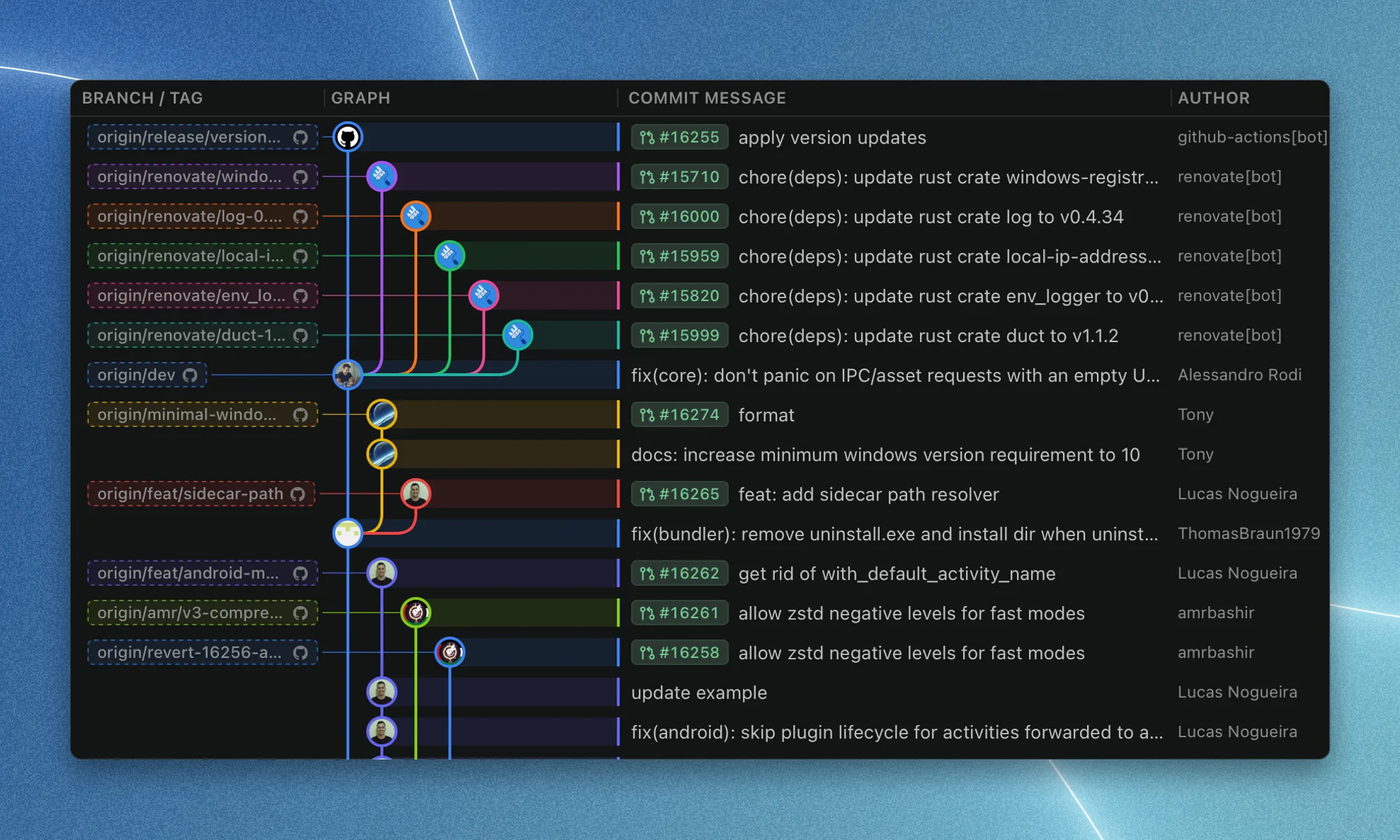The width and height of the screenshot is (1400, 840).
Task: Open pull request badge #15959
Action: (x=679, y=256)
